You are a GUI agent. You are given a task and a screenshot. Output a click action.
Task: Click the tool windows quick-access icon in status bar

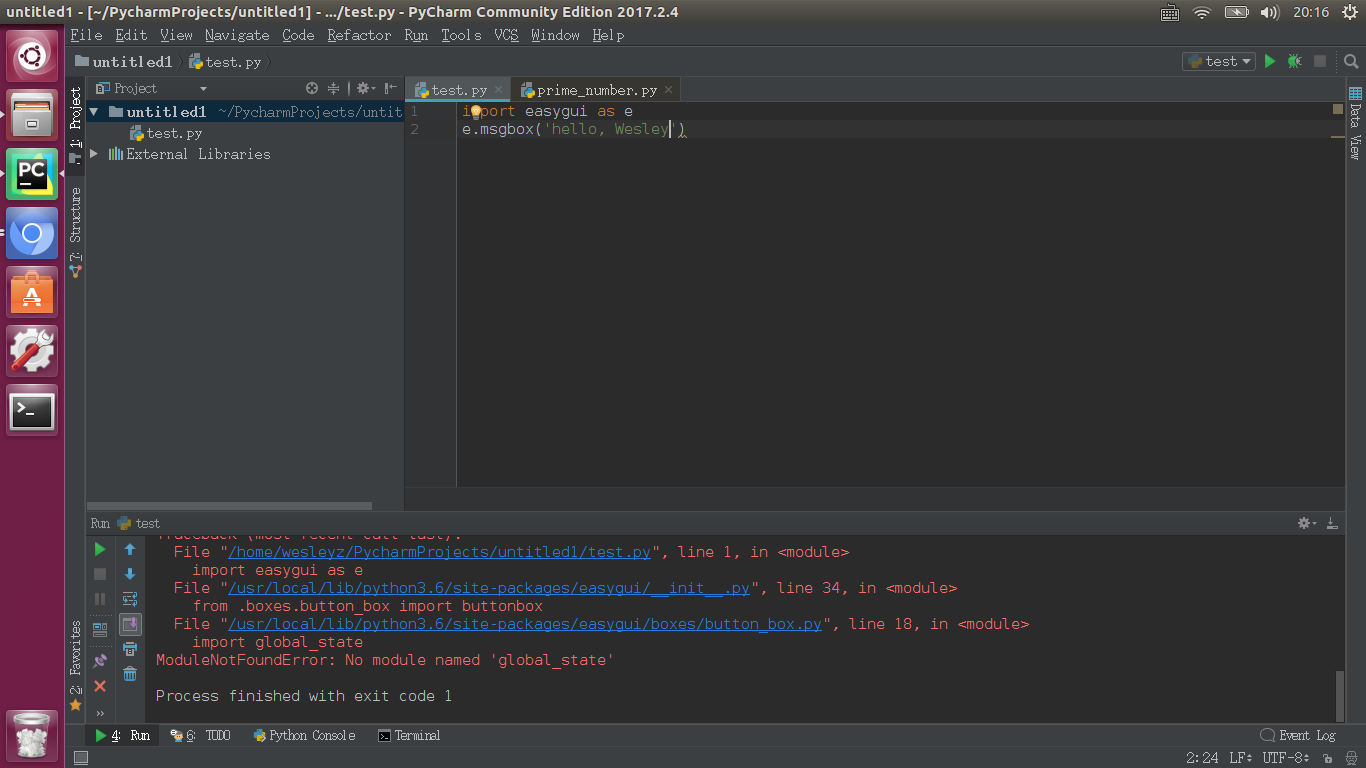(x=81, y=758)
